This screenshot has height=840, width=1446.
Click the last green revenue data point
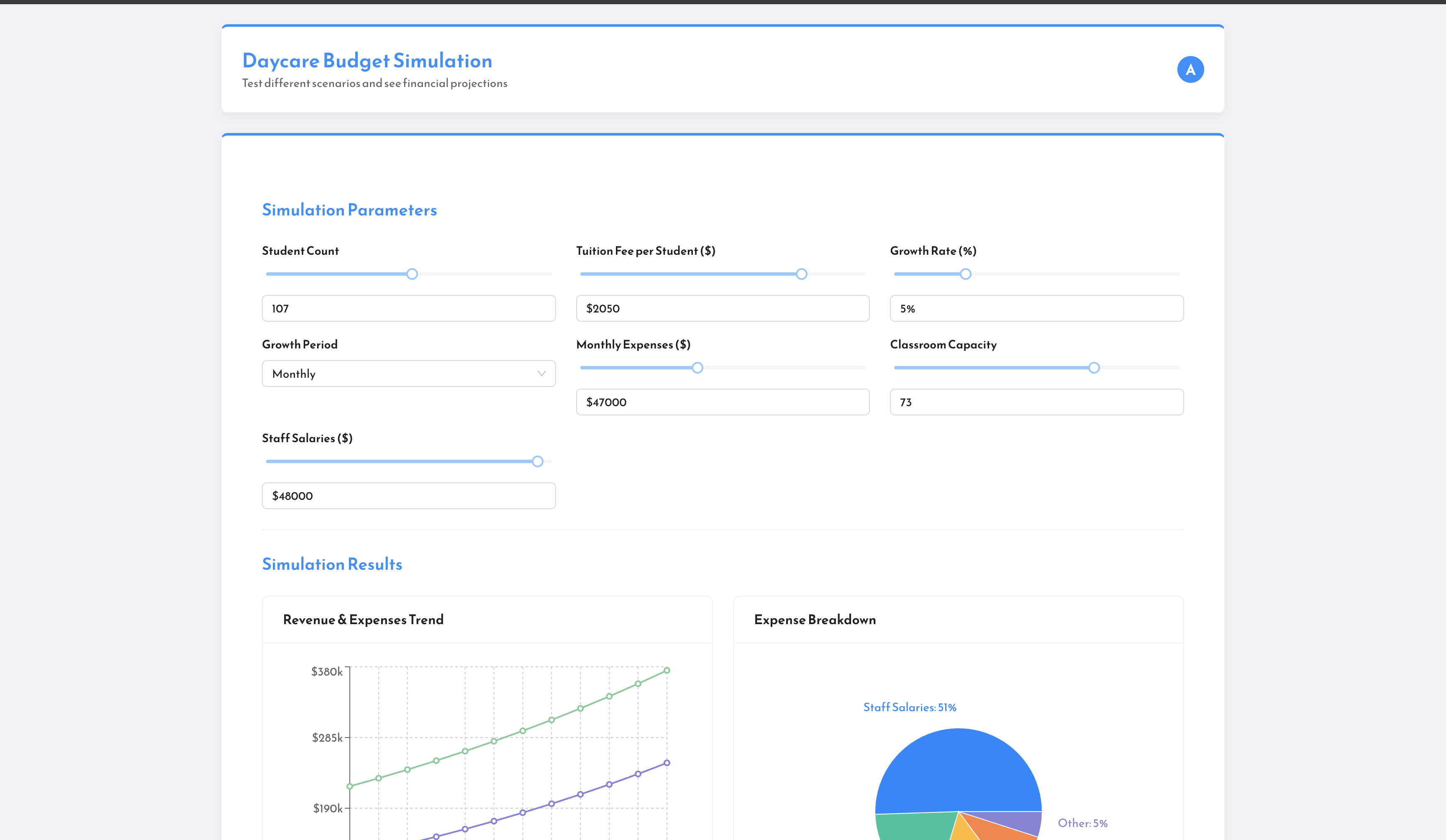coord(667,670)
